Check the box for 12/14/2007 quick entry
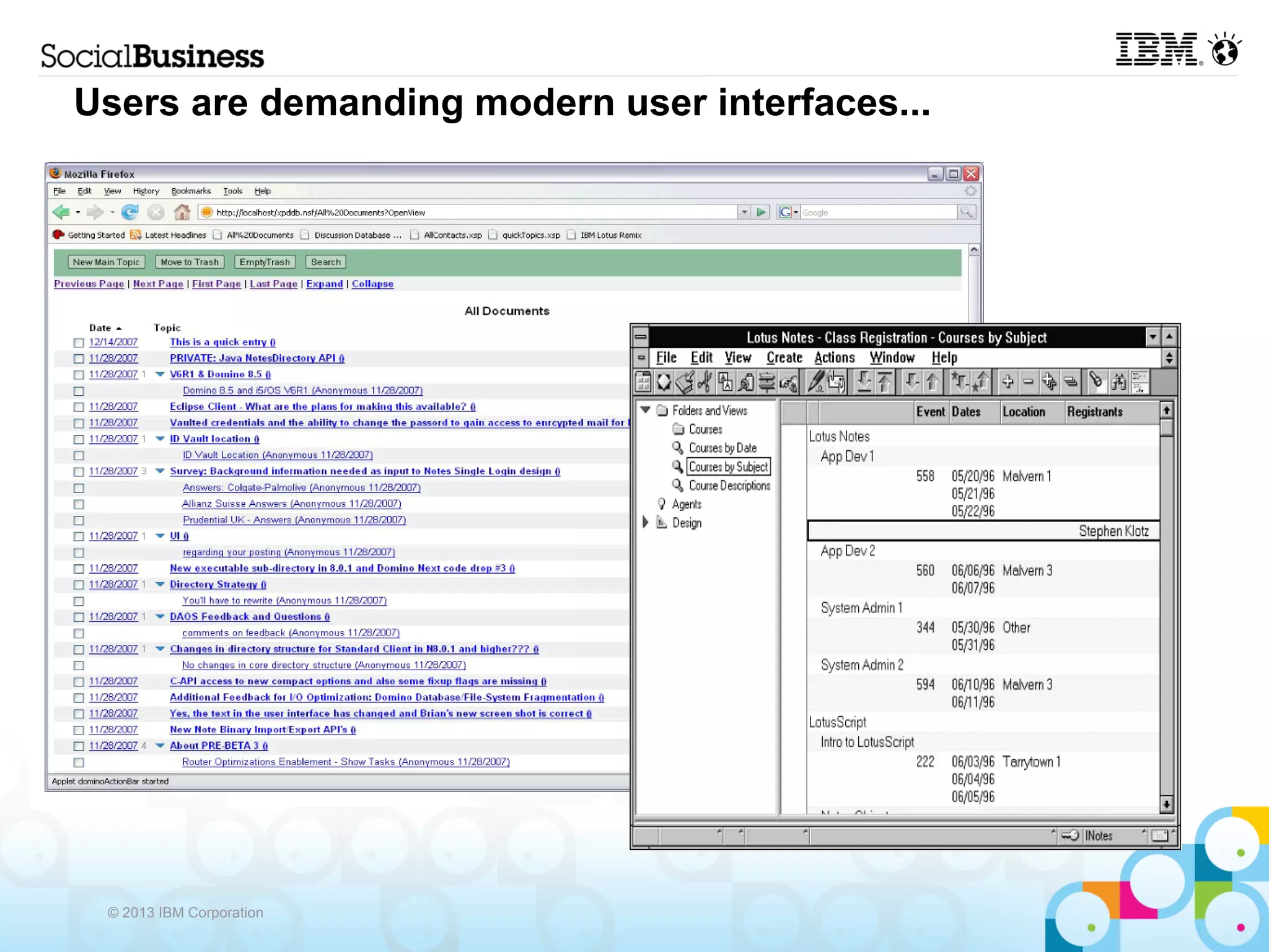 coord(79,343)
